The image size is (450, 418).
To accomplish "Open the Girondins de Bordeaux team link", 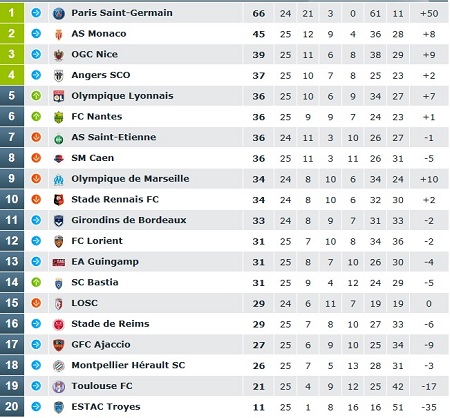I will 129,220.
